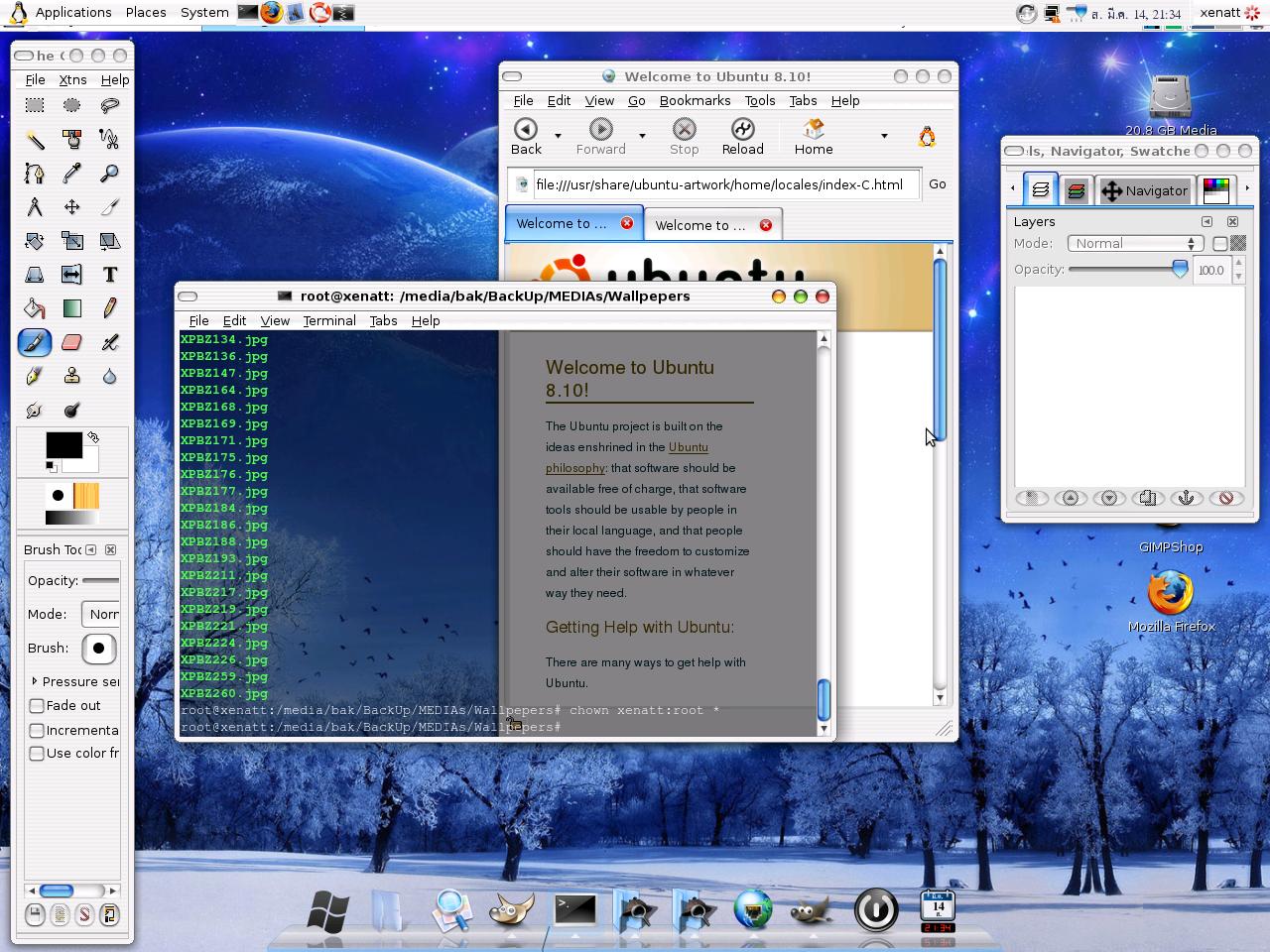The image size is (1270, 952).
Task: Select the Dodge/Burn tool
Action: (x=71, y=410)
